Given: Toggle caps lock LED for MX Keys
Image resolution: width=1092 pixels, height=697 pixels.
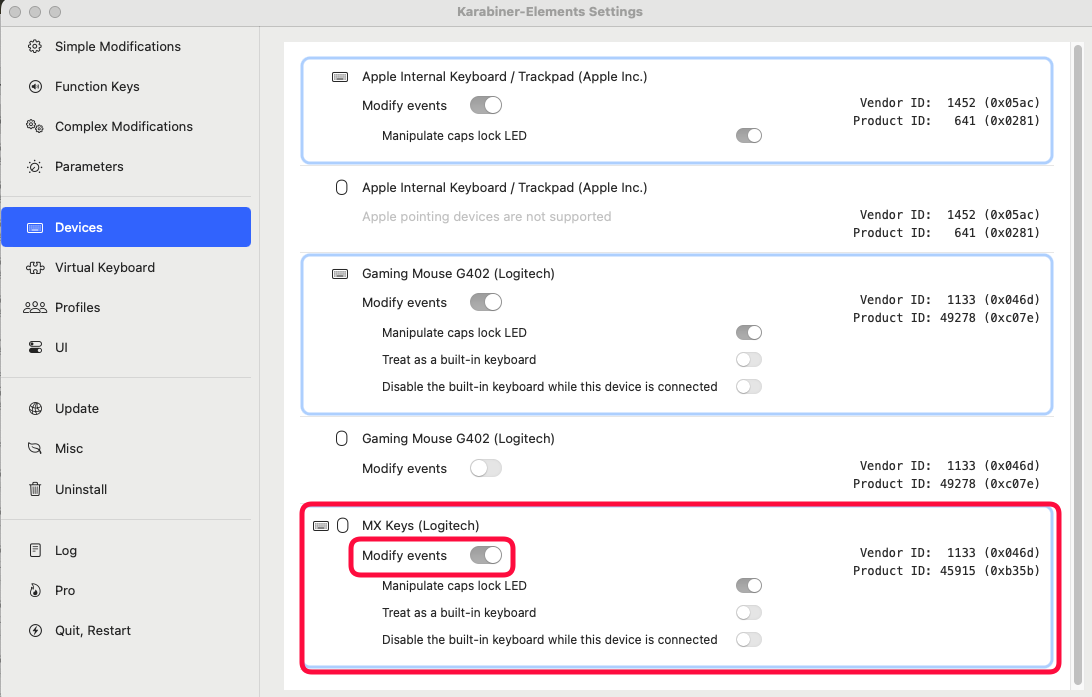Looking at the screenshot, I should 749,586.
